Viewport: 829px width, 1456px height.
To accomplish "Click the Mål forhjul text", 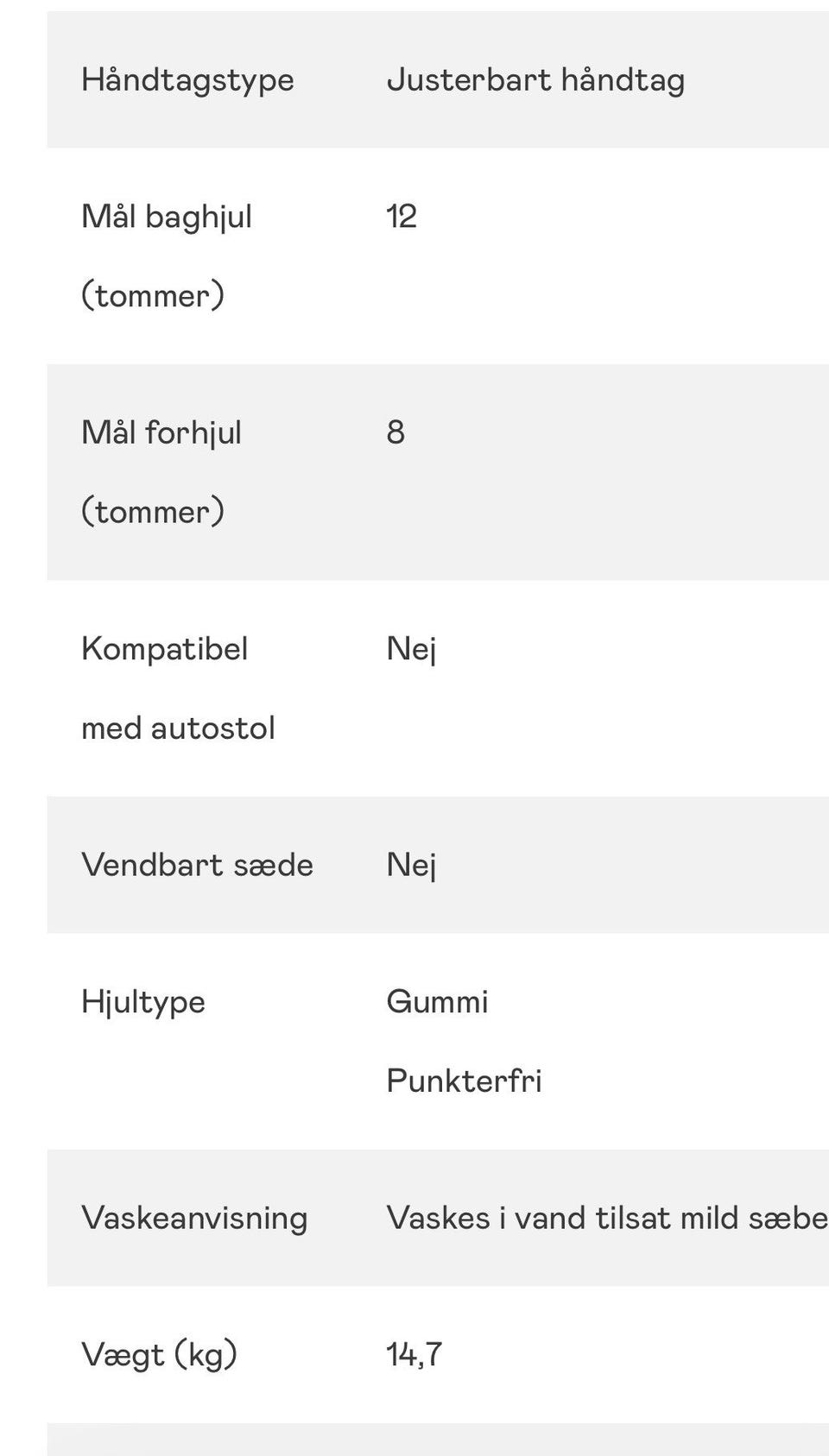I will coord(161,432).
